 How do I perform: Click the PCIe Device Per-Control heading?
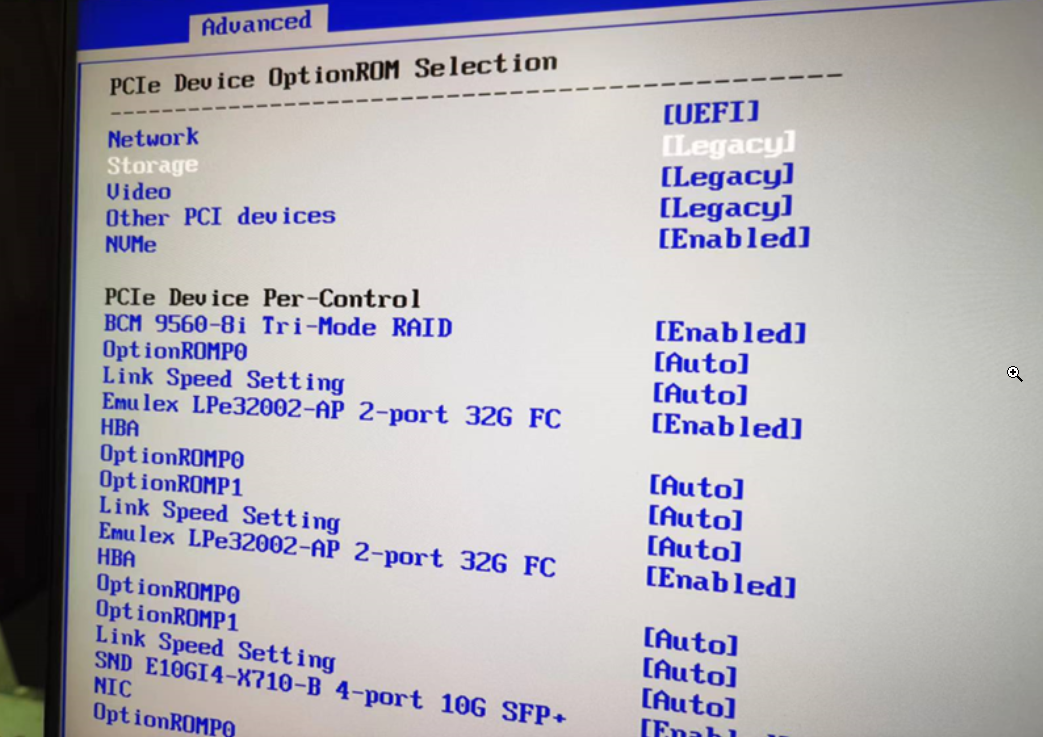262,298
